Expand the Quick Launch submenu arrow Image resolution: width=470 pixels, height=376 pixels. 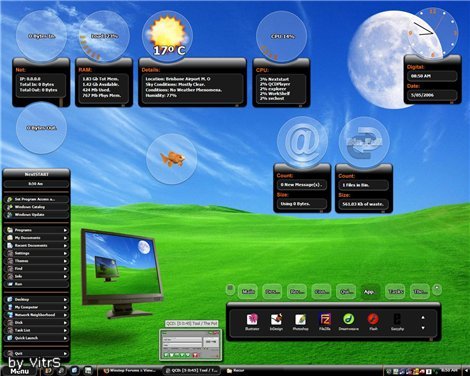65,338
